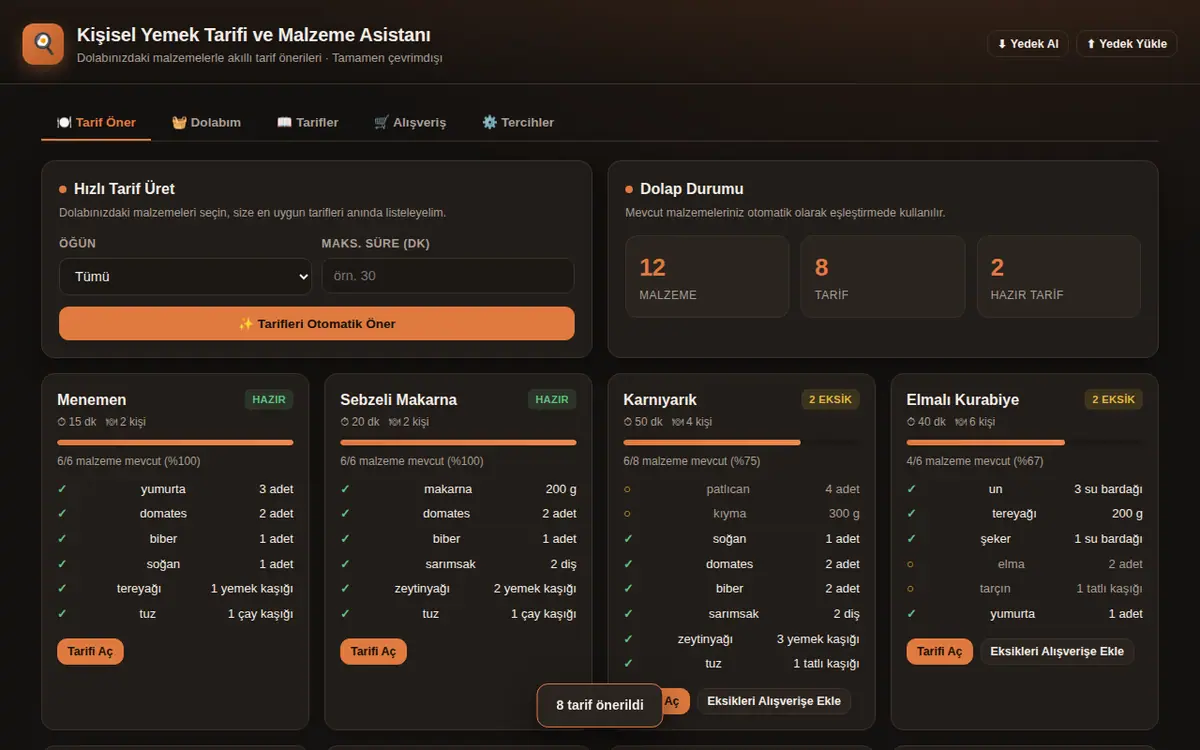Open the Tercihler settings tab
Viewport: 1200px width, 750px height.
click(x=518, y=122)
